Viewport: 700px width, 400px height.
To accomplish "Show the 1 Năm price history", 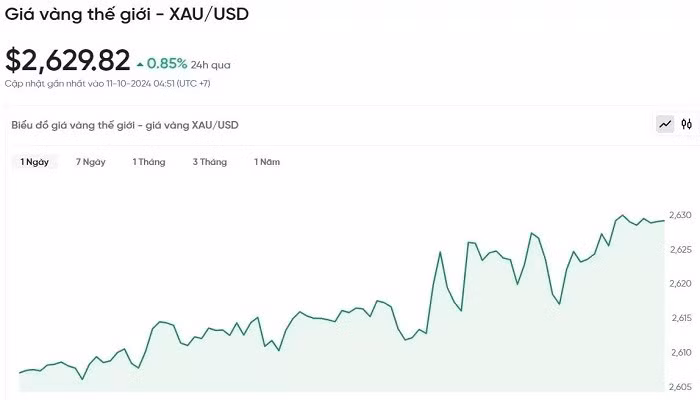I will tap(267, 162).
